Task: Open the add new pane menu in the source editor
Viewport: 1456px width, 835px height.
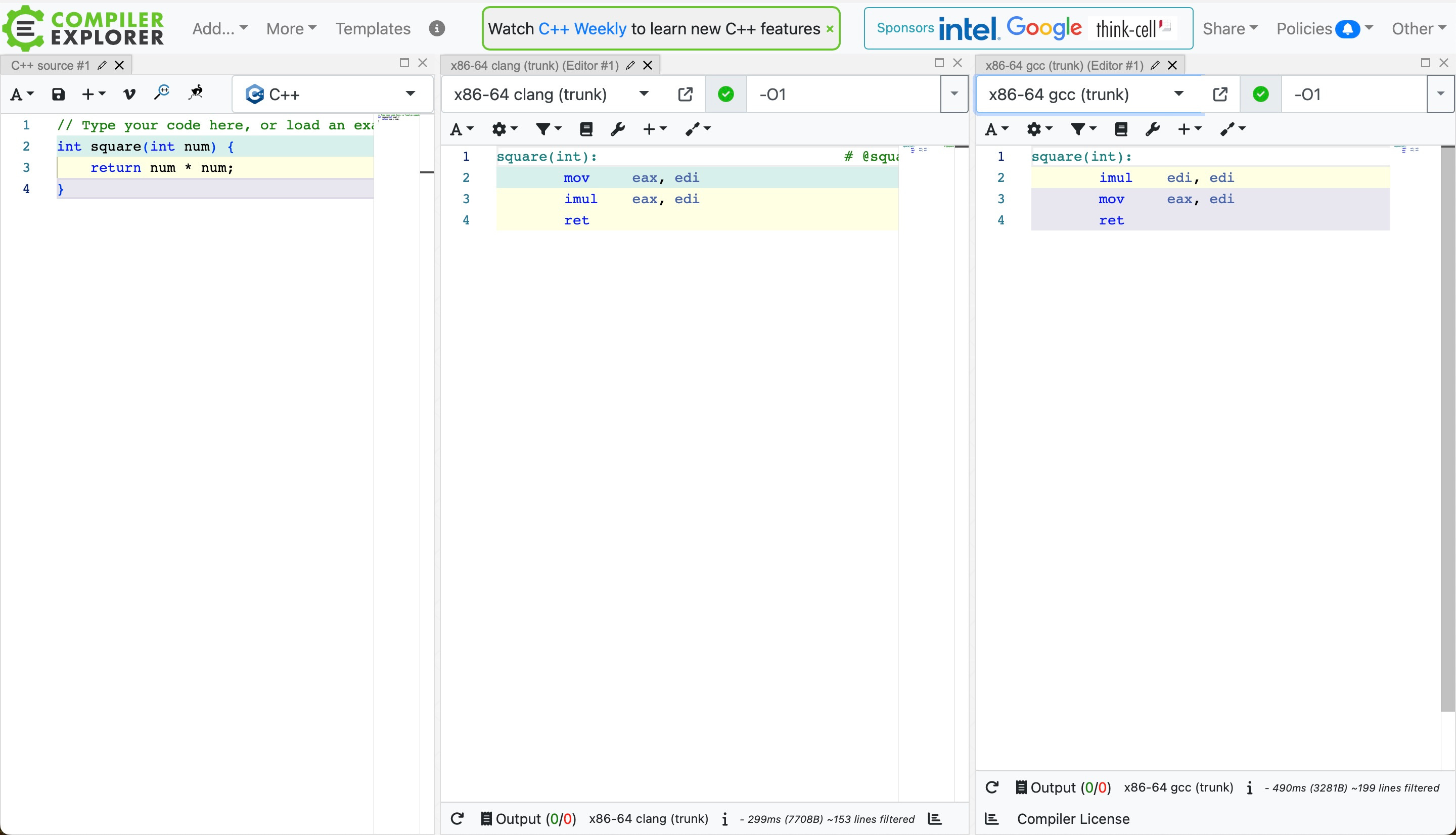Action: [94, 94]
